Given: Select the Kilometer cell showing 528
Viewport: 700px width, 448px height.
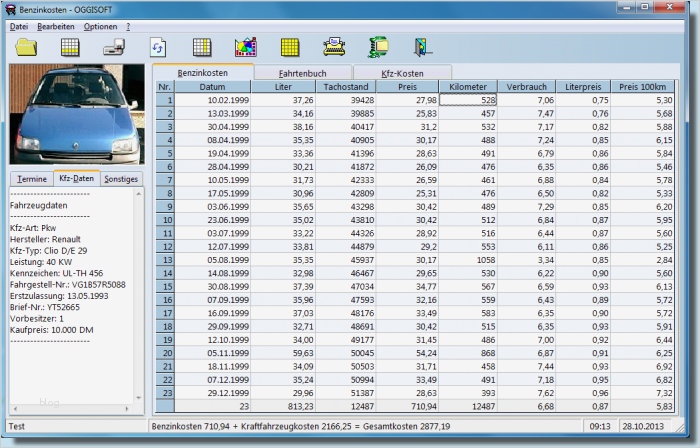Looking at the screenshot, I should 468,100.
